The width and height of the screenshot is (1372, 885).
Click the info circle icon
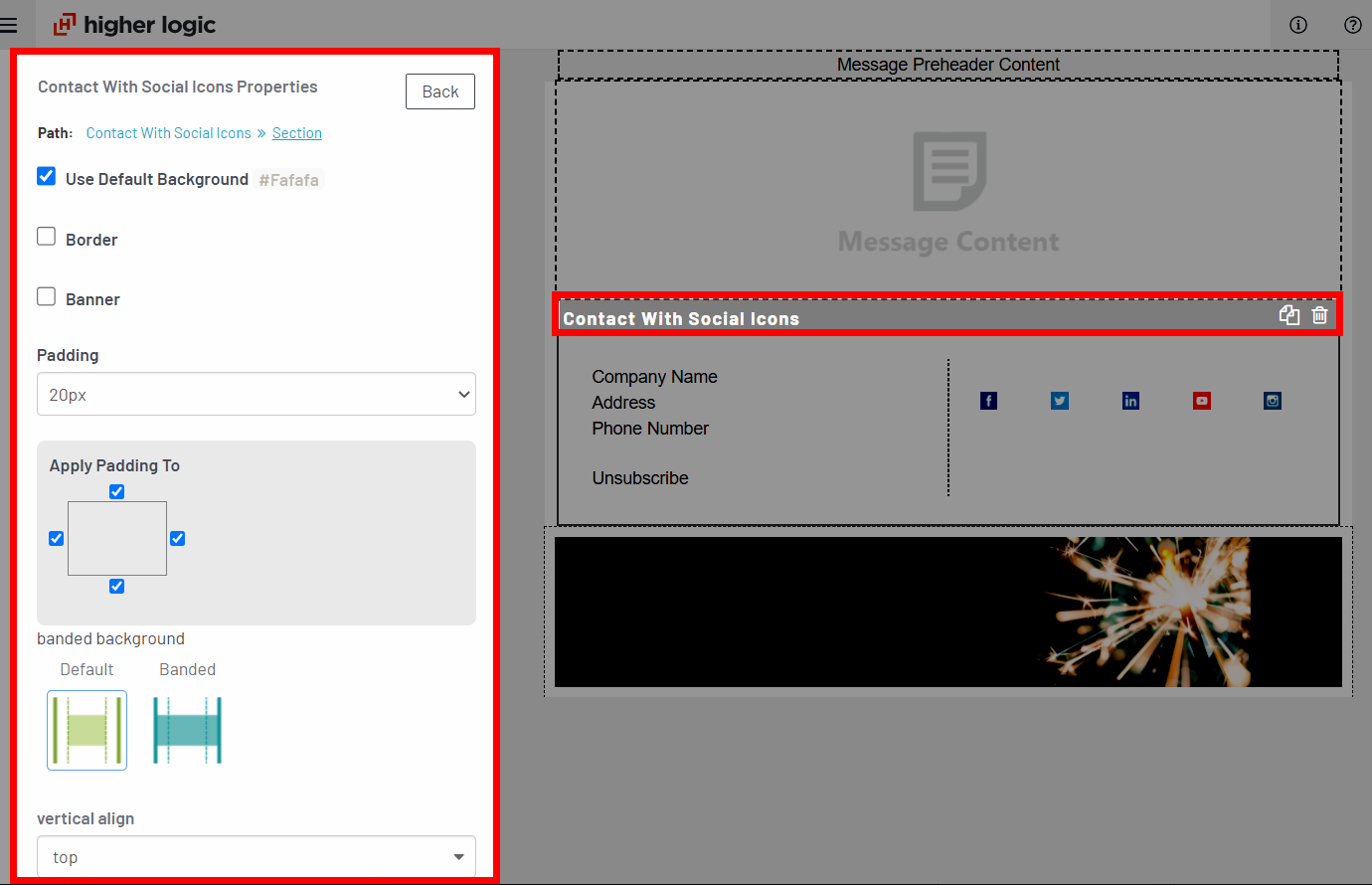point(1298,25)
